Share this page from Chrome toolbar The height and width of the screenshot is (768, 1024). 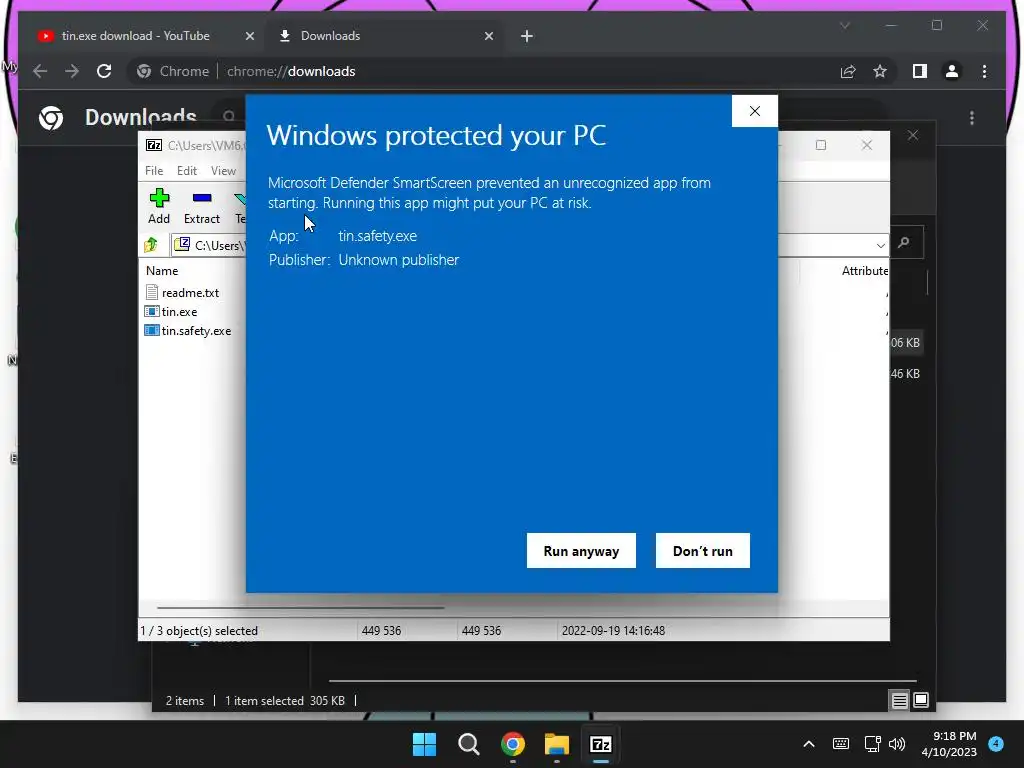click(848, 71)
